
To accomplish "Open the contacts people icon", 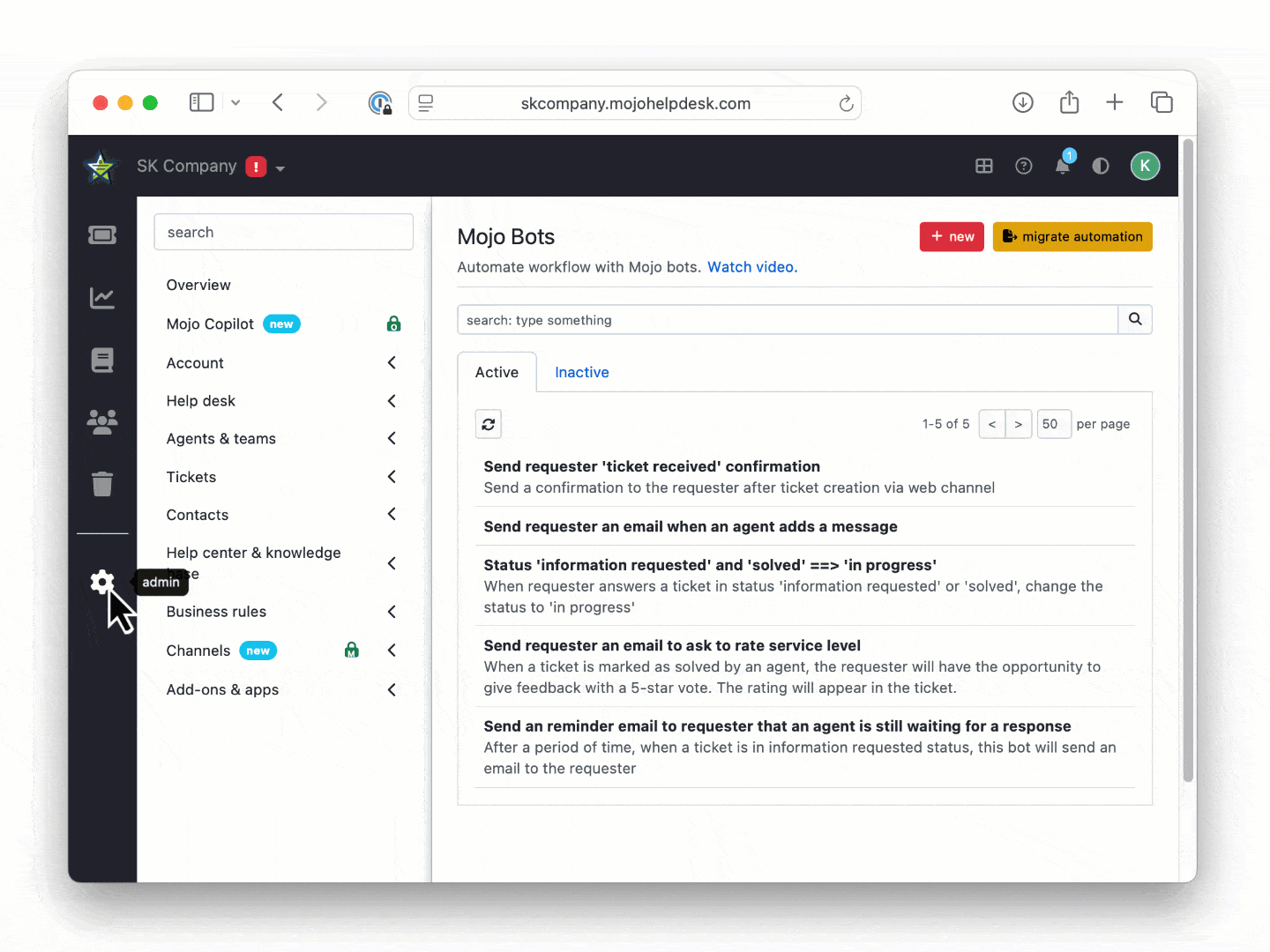I will pos(102,422).
